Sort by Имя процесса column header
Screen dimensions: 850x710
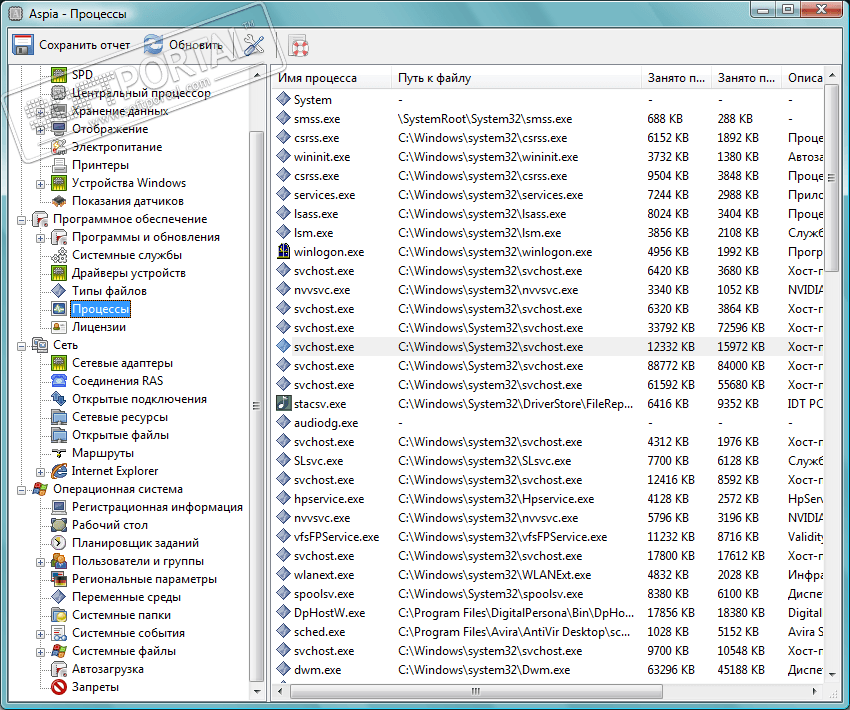click(331, 78)
